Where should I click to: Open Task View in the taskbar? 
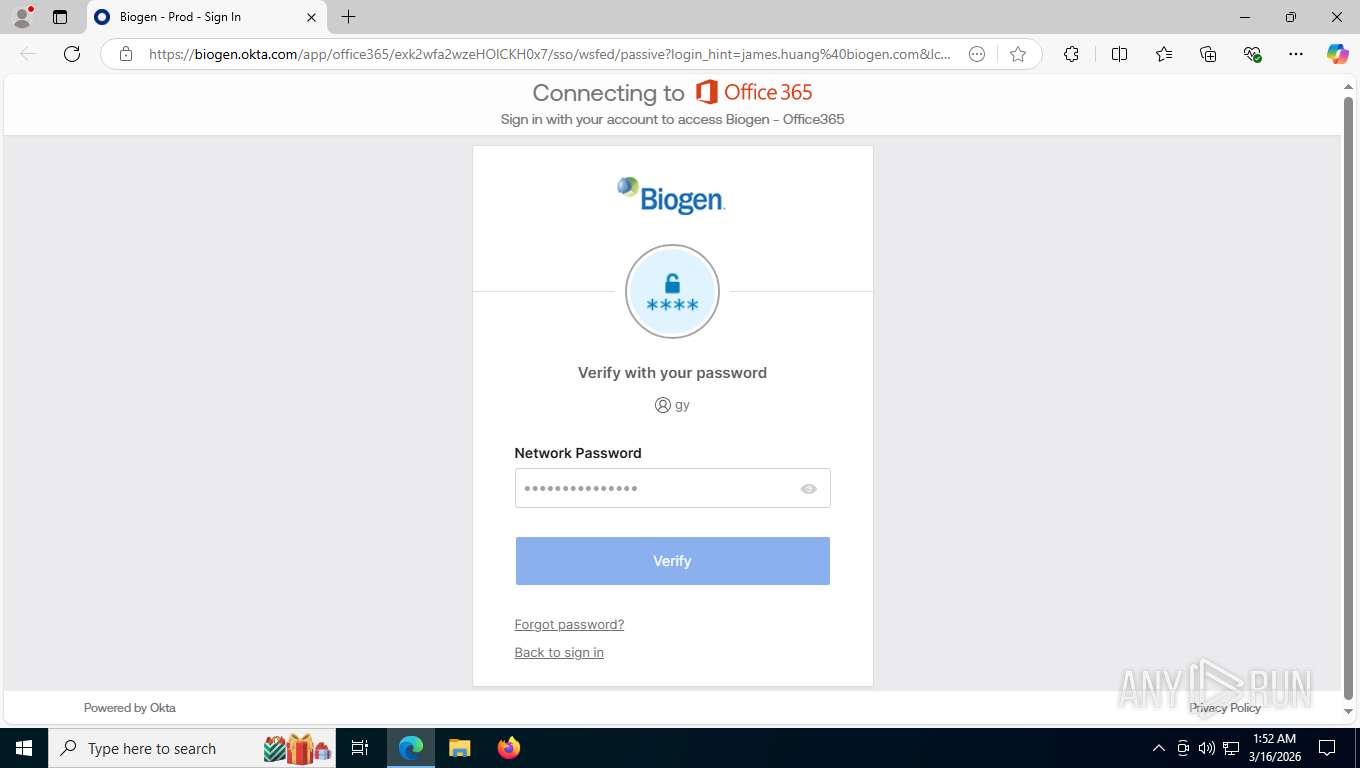360,748
